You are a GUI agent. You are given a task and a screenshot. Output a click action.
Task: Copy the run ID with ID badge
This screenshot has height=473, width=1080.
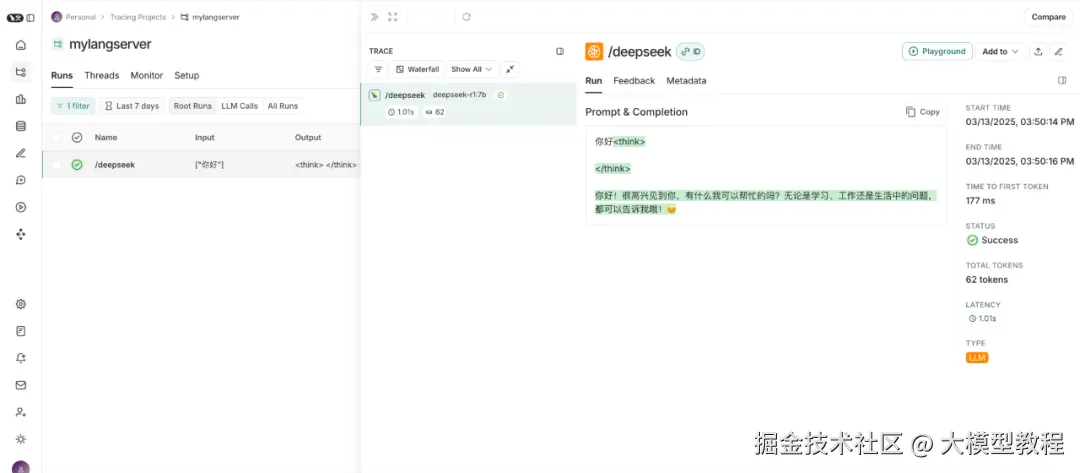click(x=690, y=52)
